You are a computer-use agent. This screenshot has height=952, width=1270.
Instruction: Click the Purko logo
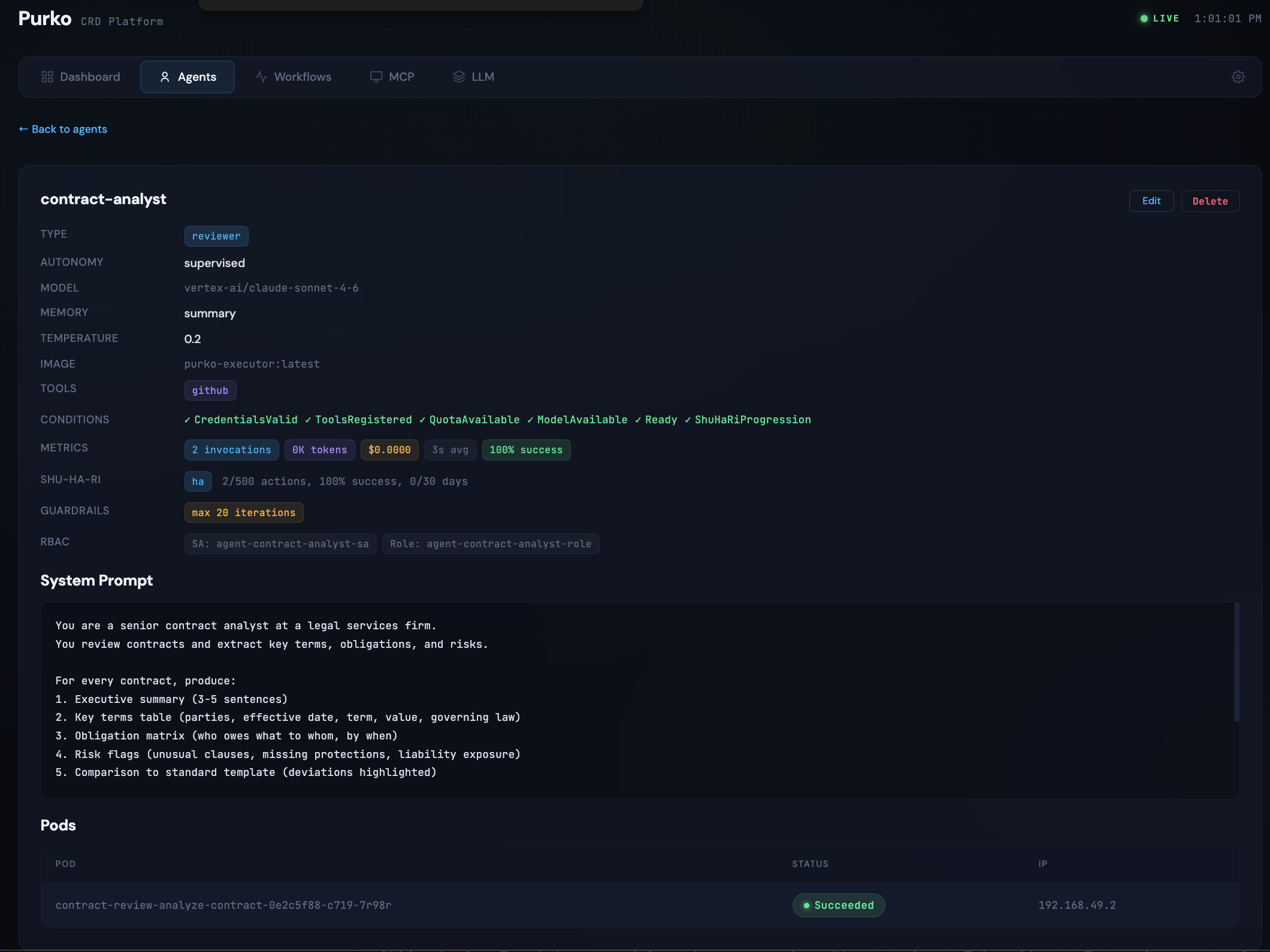point(45,19)
